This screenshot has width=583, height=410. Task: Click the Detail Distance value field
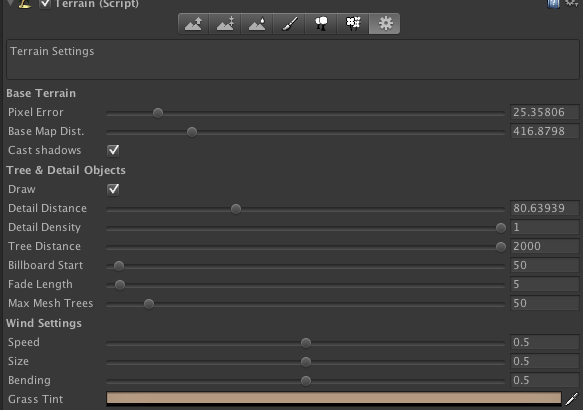tap(545, 208)
